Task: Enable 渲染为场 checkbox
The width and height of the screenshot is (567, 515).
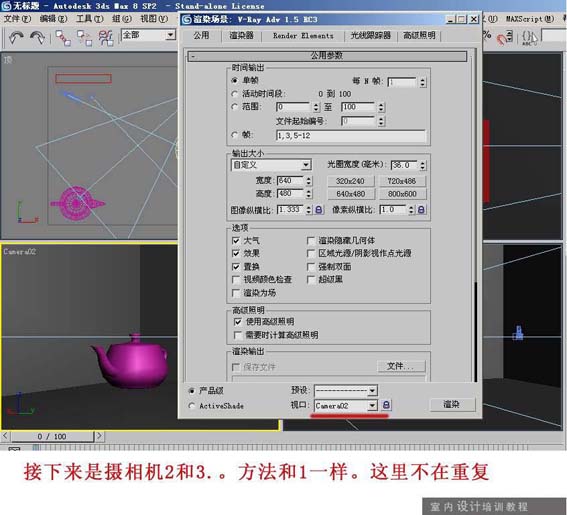Action: pyautogui.click(x=236, y=293)
